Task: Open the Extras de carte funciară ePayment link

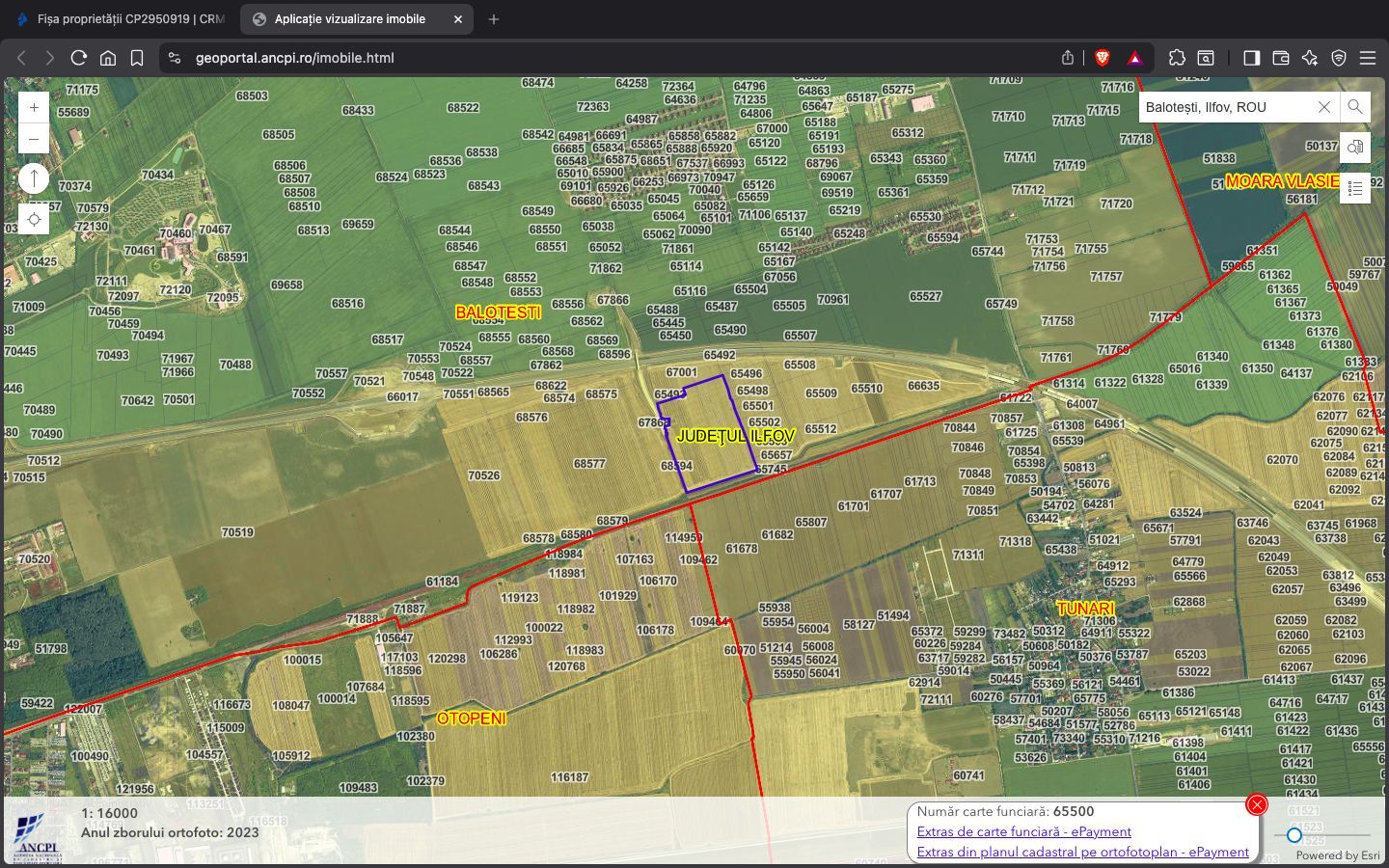Action: coord(1024,831)
